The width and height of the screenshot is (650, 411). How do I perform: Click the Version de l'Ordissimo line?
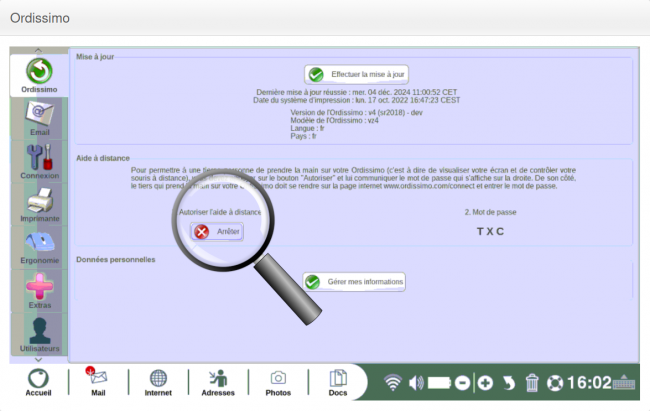[356, 112]
